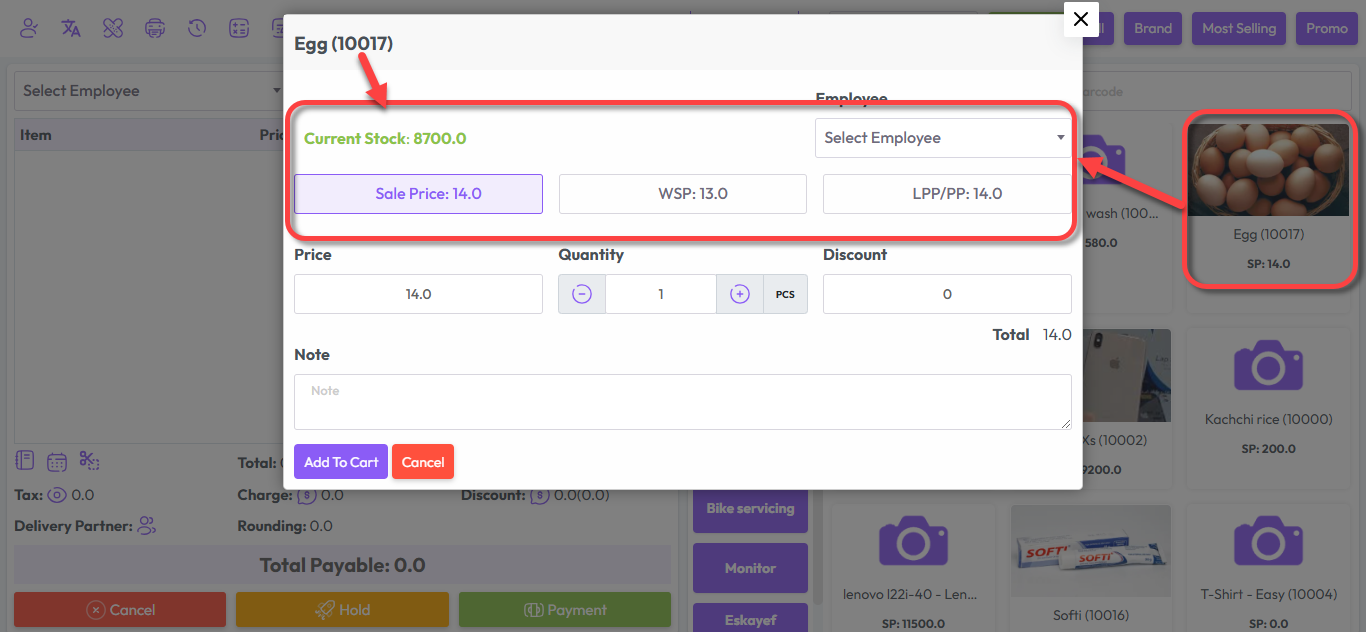Open the Promo tab

tap(1326, 28)
